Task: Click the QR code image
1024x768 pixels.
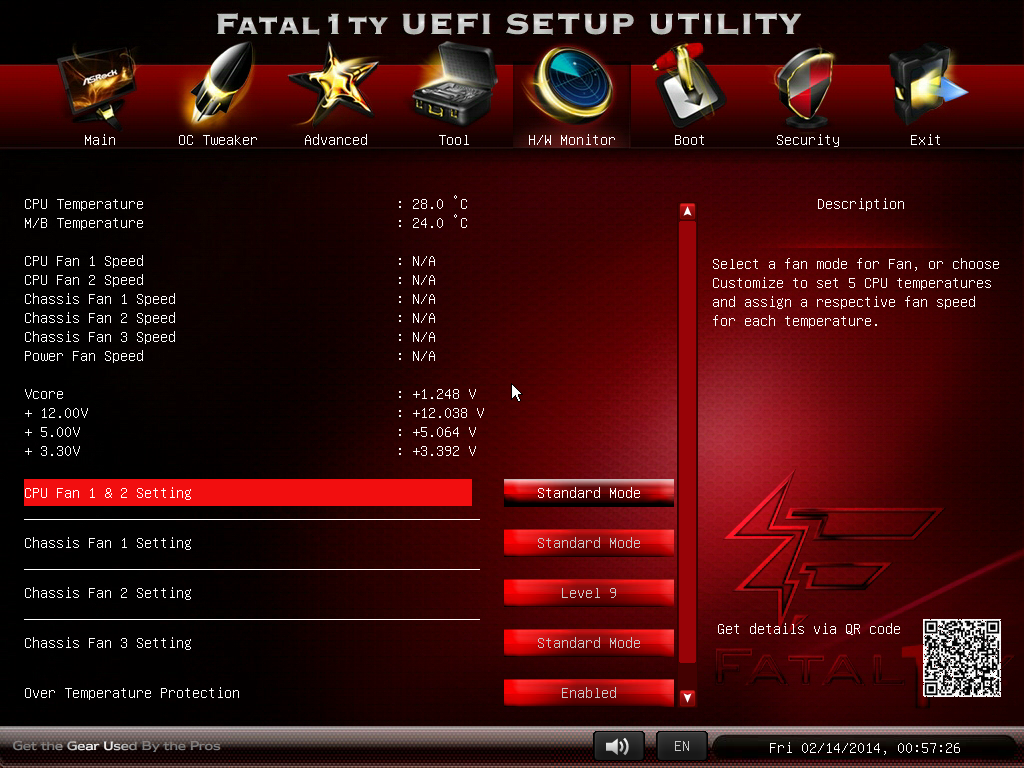Action: point(961,657)
